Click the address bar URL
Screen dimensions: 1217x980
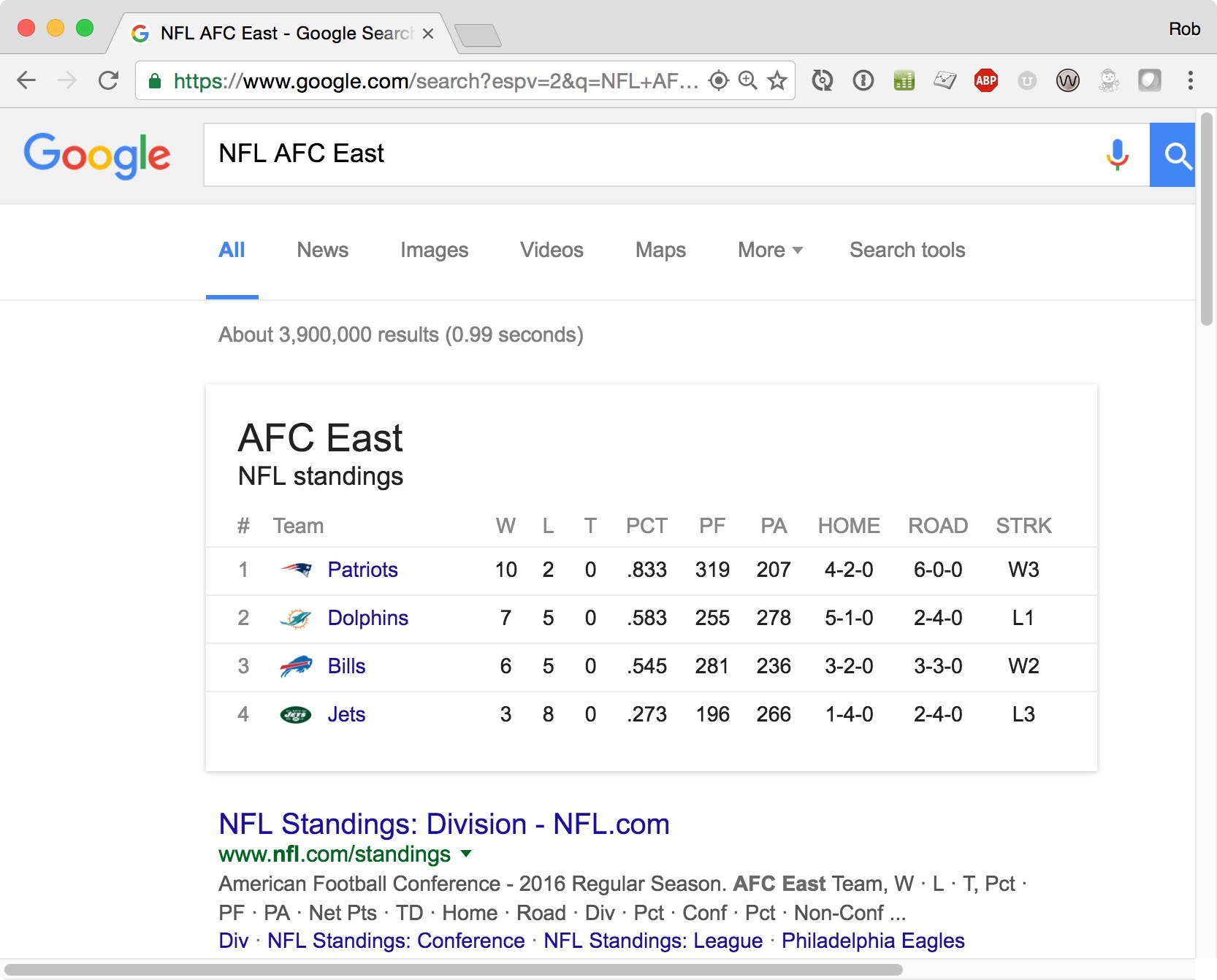point(435,80)
